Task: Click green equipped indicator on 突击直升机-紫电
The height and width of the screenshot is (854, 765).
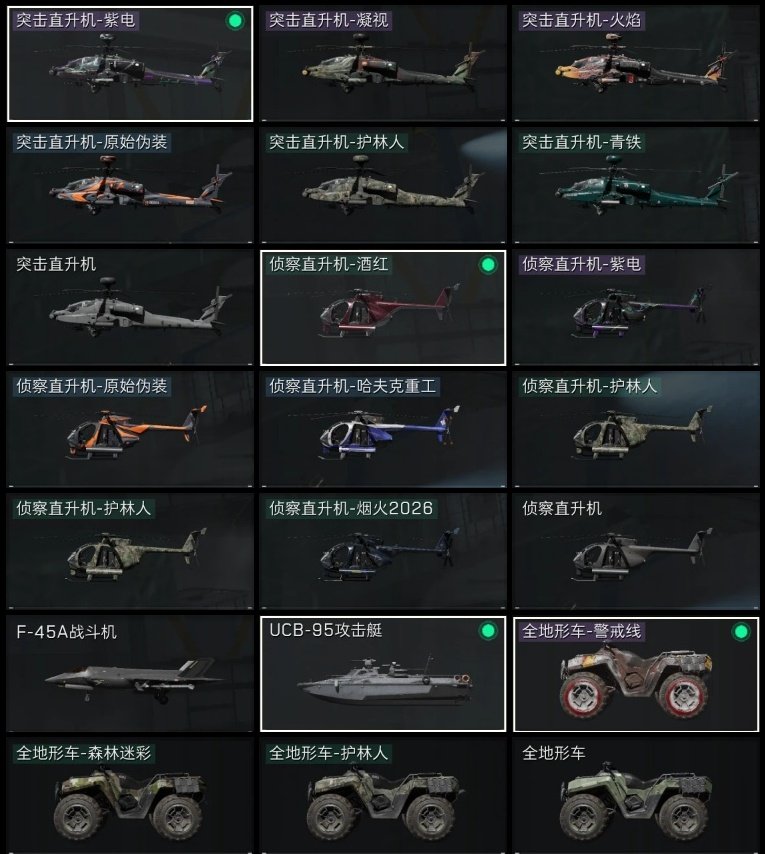Action: point(235,21)
